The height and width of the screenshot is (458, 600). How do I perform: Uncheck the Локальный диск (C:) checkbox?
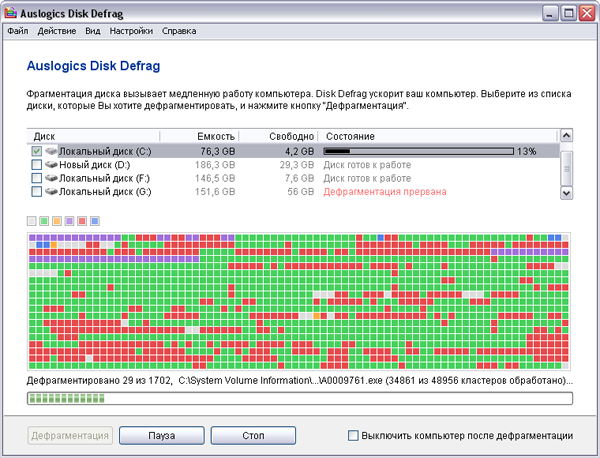click(36, 151)
